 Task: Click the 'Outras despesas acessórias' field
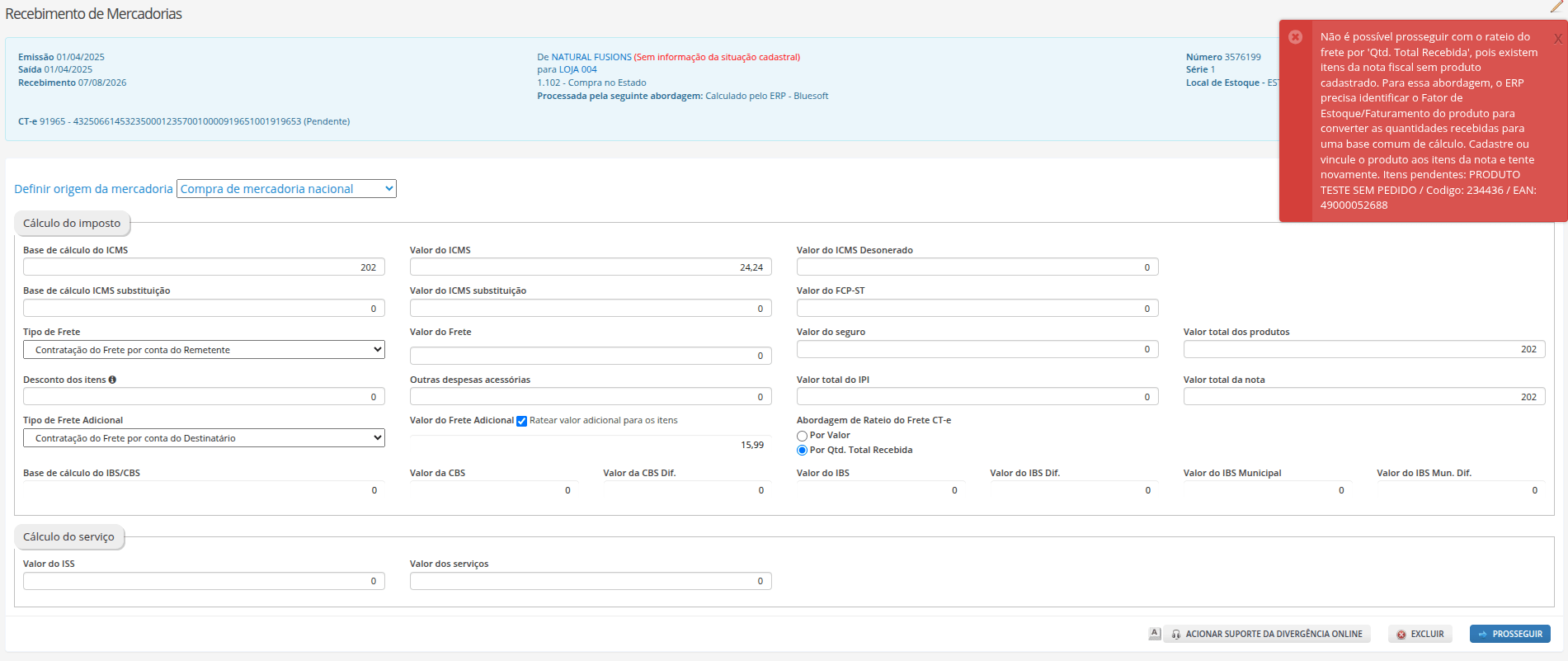click(x=591, y=397)
